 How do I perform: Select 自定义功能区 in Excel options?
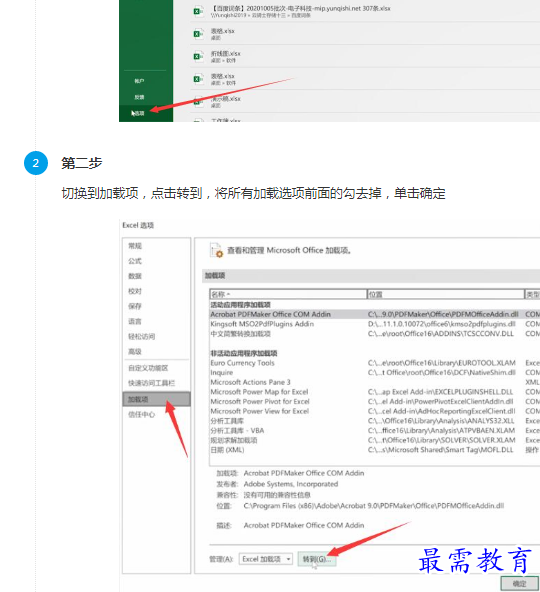(x=148, y=368)
